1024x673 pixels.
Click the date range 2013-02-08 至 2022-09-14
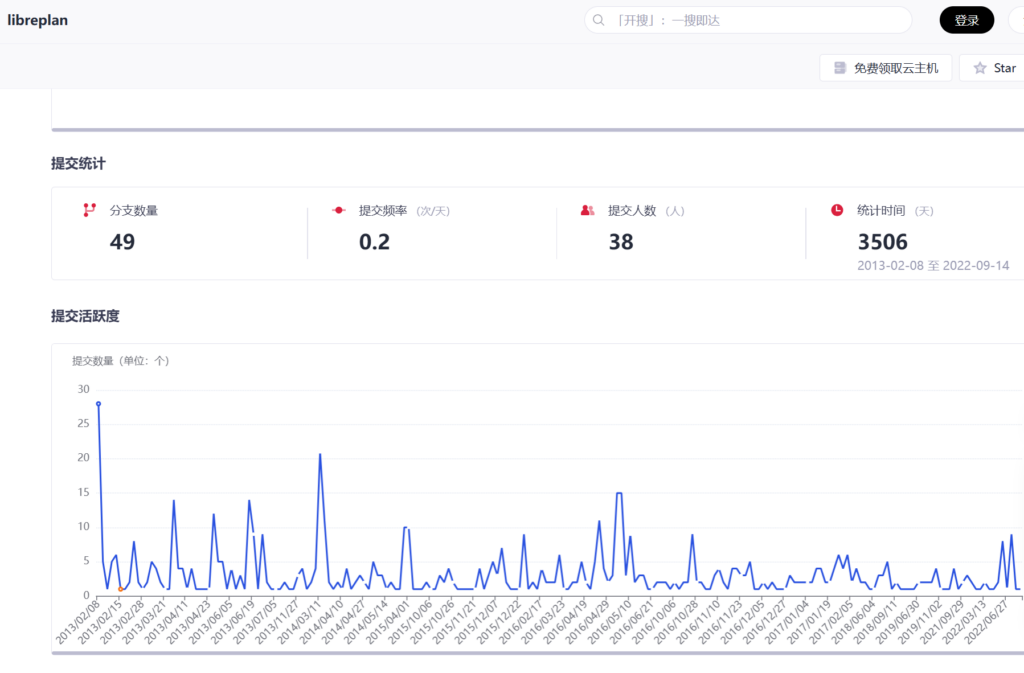tap(932, 266)
